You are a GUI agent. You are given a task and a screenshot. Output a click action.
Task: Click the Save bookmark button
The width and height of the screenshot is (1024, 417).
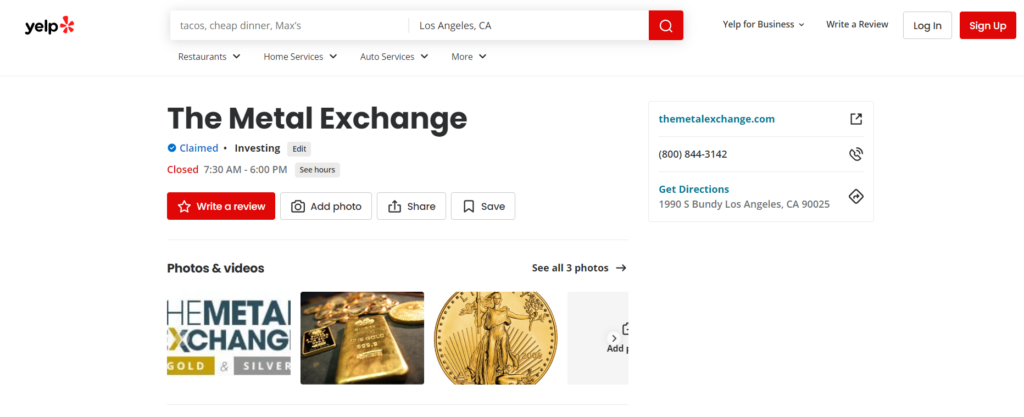coord(483,206)
